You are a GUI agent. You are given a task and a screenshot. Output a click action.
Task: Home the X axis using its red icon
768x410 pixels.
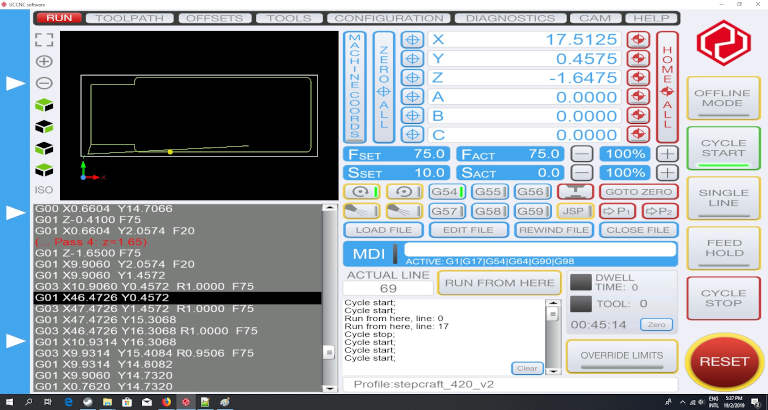[638, 40]
